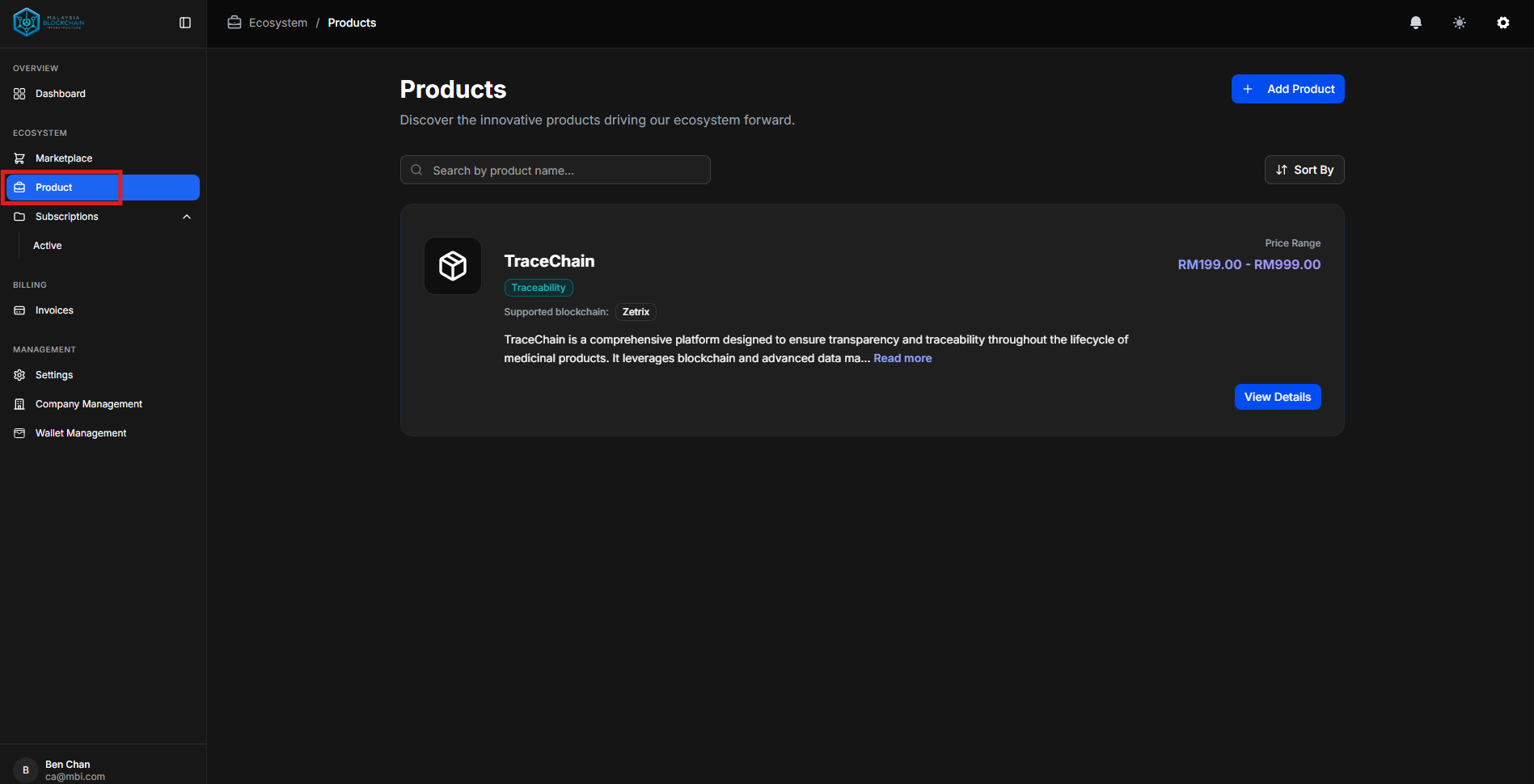This screenshot has height=784, width=1534.
Task: Open Settings gear in the sidebar
Action: tap(53, 374)
